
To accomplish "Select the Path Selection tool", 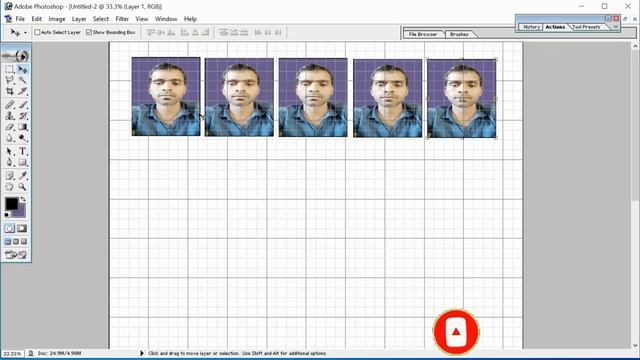I will click(x=10, y=151).
